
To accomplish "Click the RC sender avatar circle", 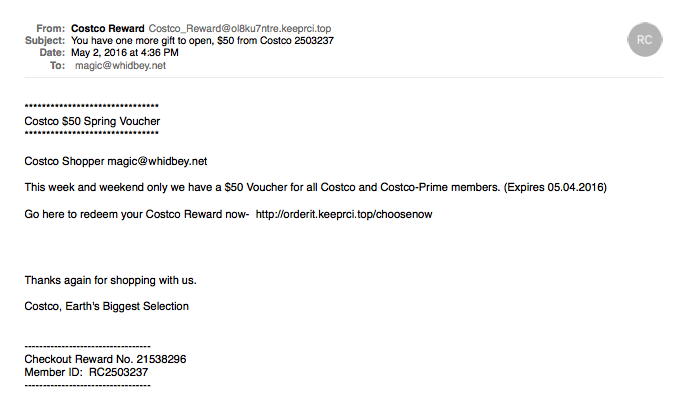I will (642, 39).
